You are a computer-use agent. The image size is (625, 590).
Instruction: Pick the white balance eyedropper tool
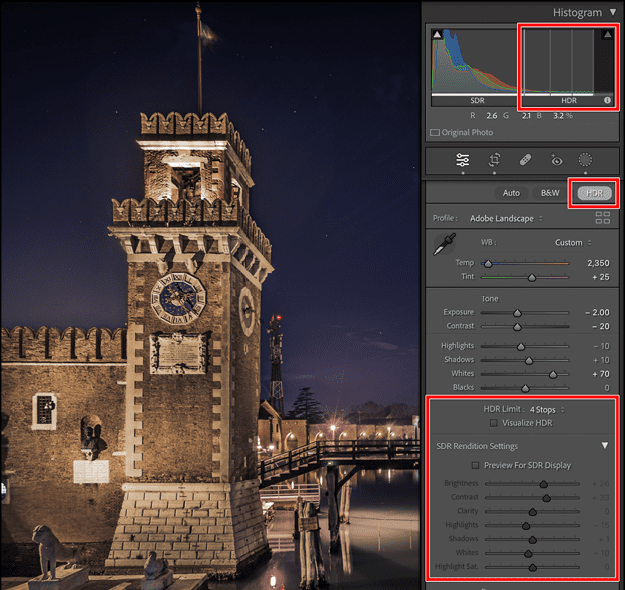point(444,244)
